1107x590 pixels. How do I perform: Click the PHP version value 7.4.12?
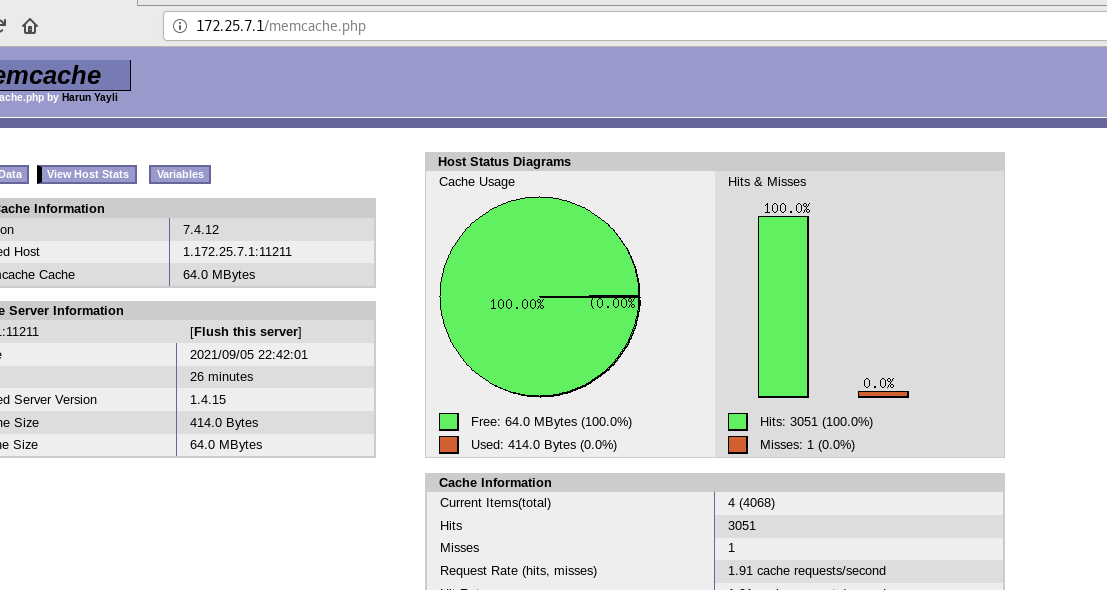pyautogui.click(x=201, y=229)
